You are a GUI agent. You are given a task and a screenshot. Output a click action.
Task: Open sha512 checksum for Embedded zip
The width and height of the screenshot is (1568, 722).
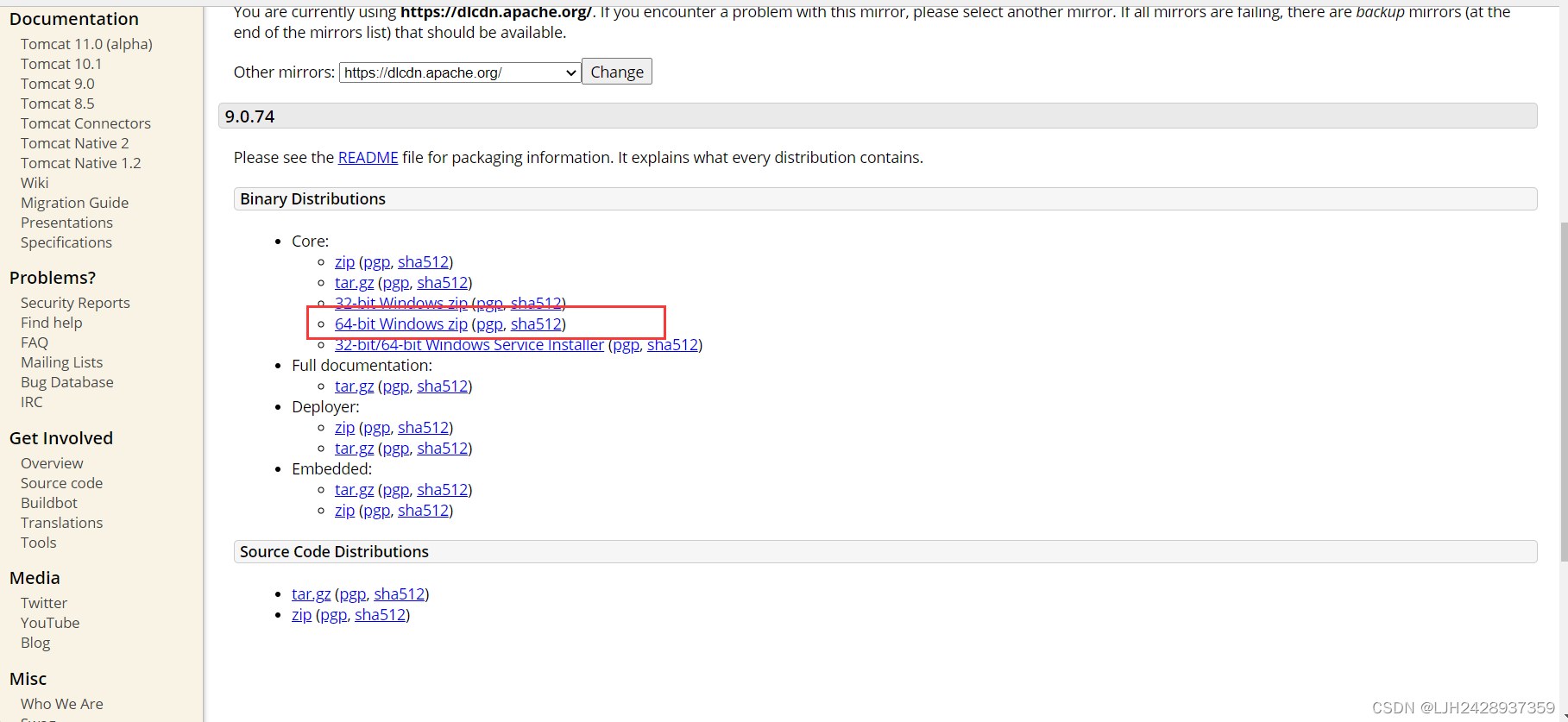(x=424, y=511)
